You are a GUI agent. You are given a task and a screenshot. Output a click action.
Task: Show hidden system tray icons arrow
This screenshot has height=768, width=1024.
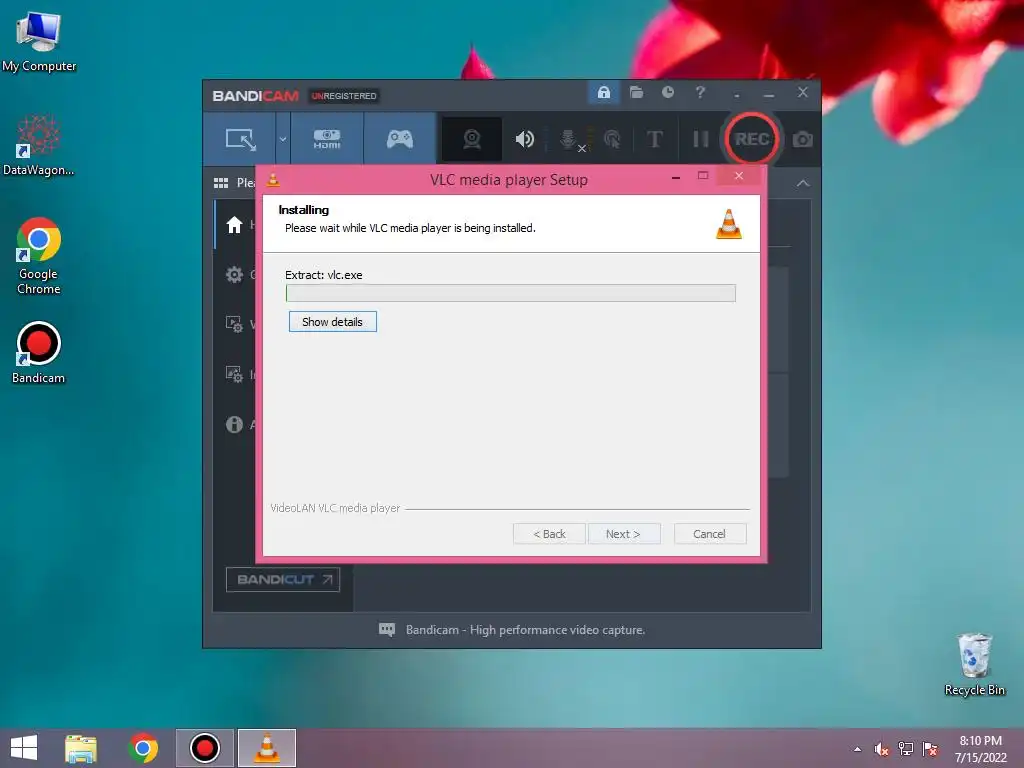857,749
